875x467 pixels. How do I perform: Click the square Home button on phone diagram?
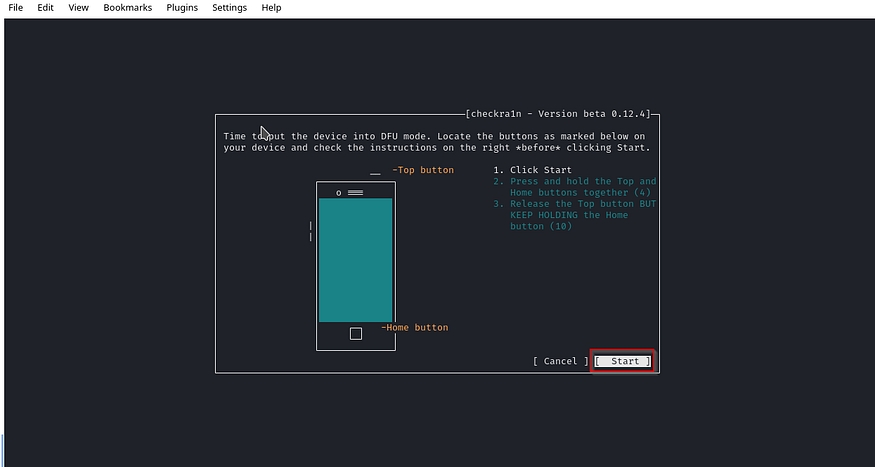pyautogui.click(x=356, y=334)
